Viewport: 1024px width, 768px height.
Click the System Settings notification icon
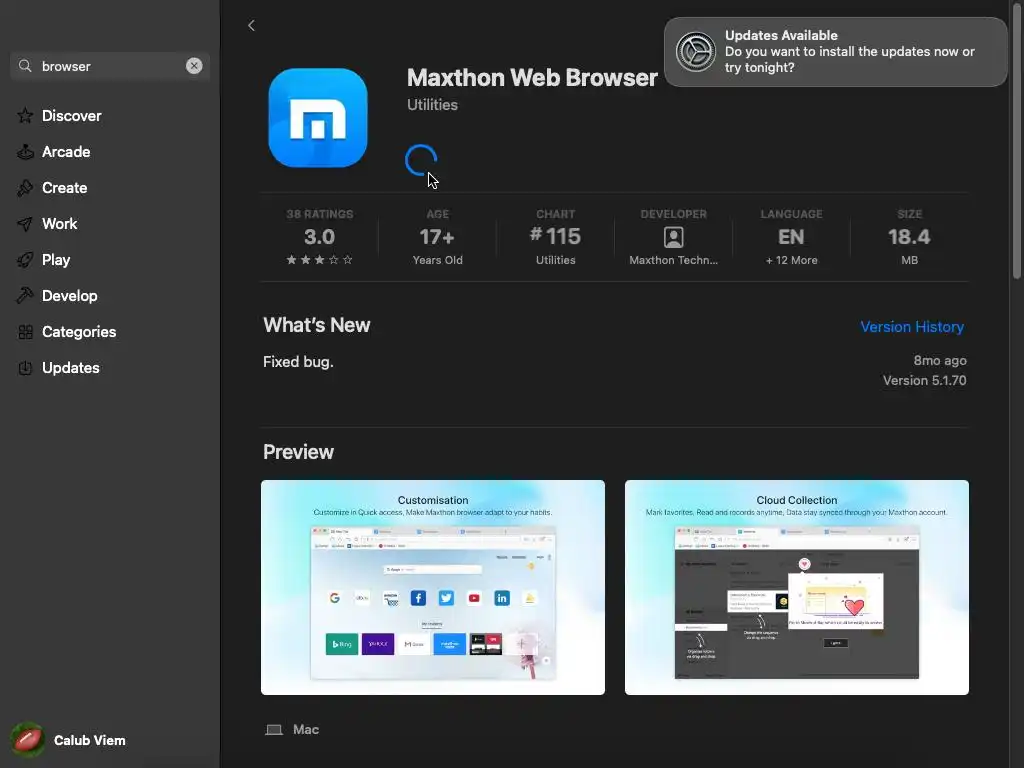click(x=696, y=52)
